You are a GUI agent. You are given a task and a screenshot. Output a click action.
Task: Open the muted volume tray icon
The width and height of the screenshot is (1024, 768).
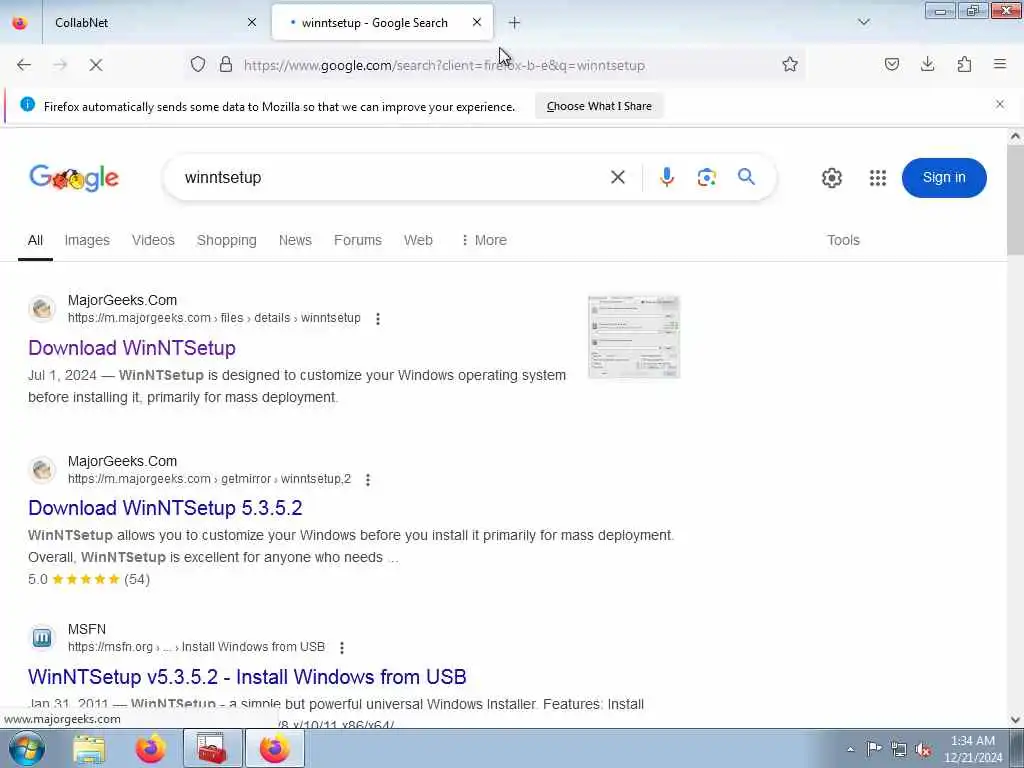(x=923, y=749)
